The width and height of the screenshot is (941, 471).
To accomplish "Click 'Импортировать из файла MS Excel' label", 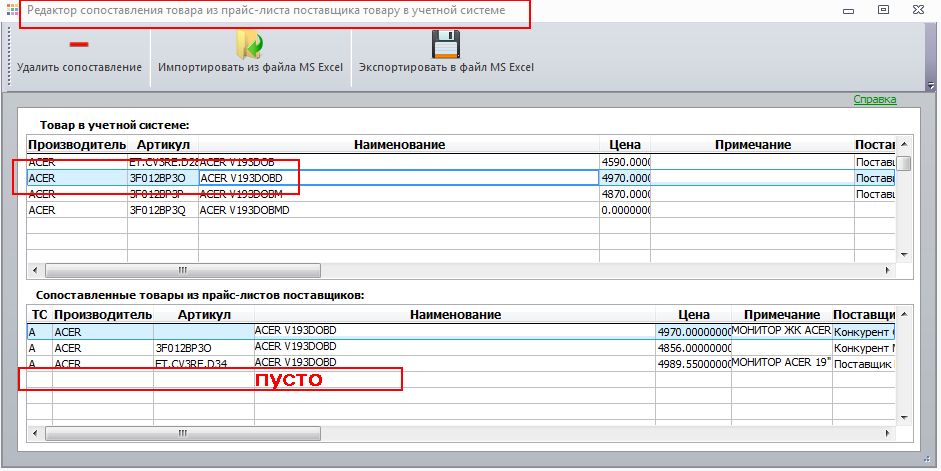I will coord(250,67).
